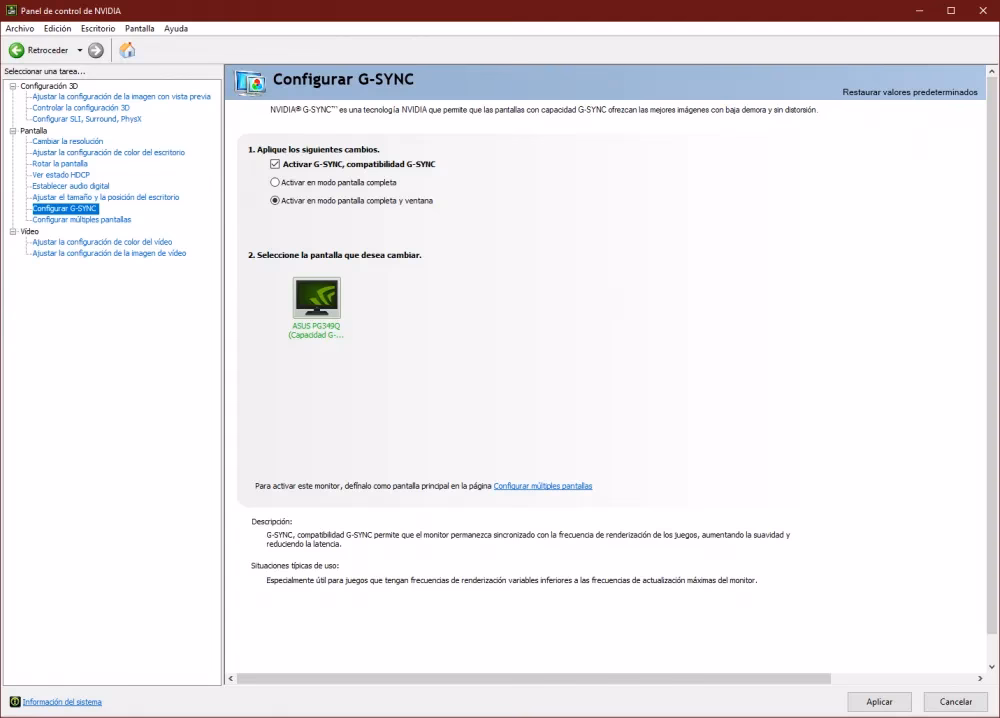Screen dimensions: 1000x718
Task: Open the Pantalla menu
Action: pos(140,29)
